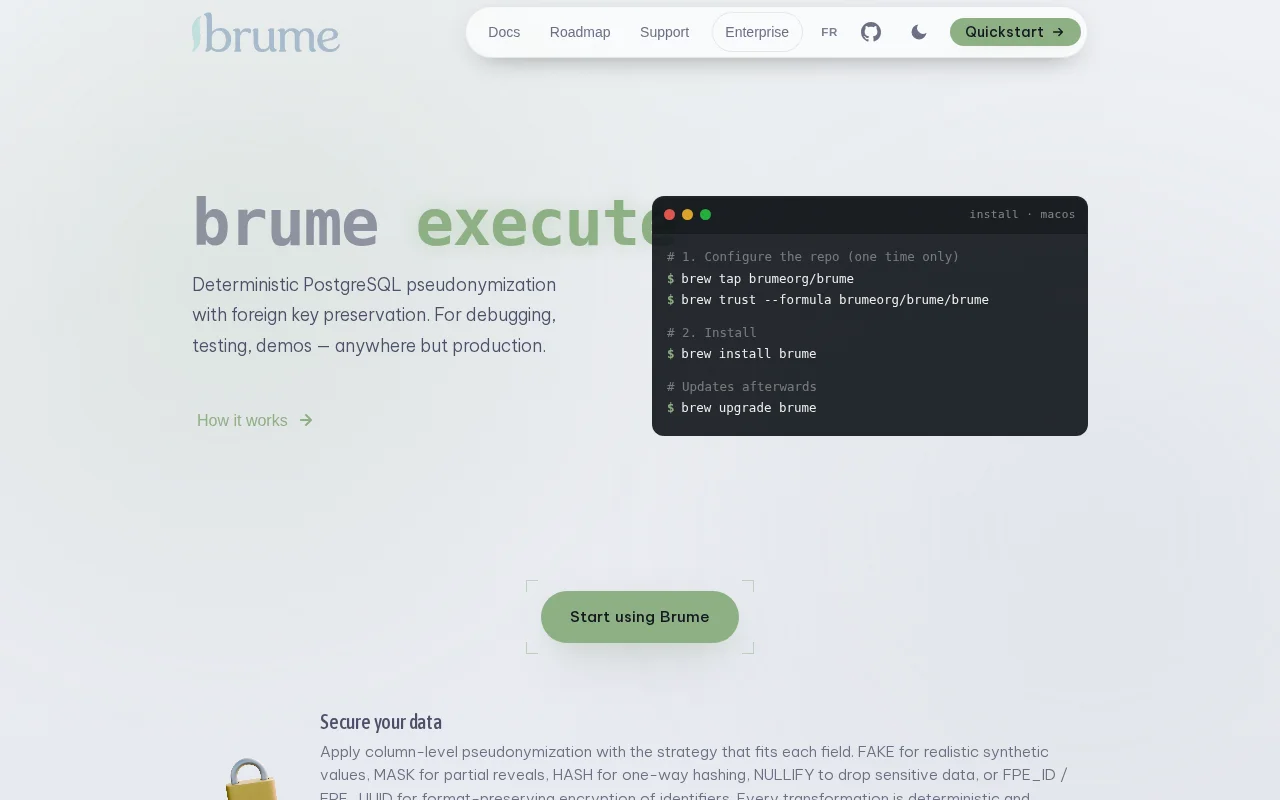Switch the site language to FR
The image size is (1280, 800).
coord(829,32)
